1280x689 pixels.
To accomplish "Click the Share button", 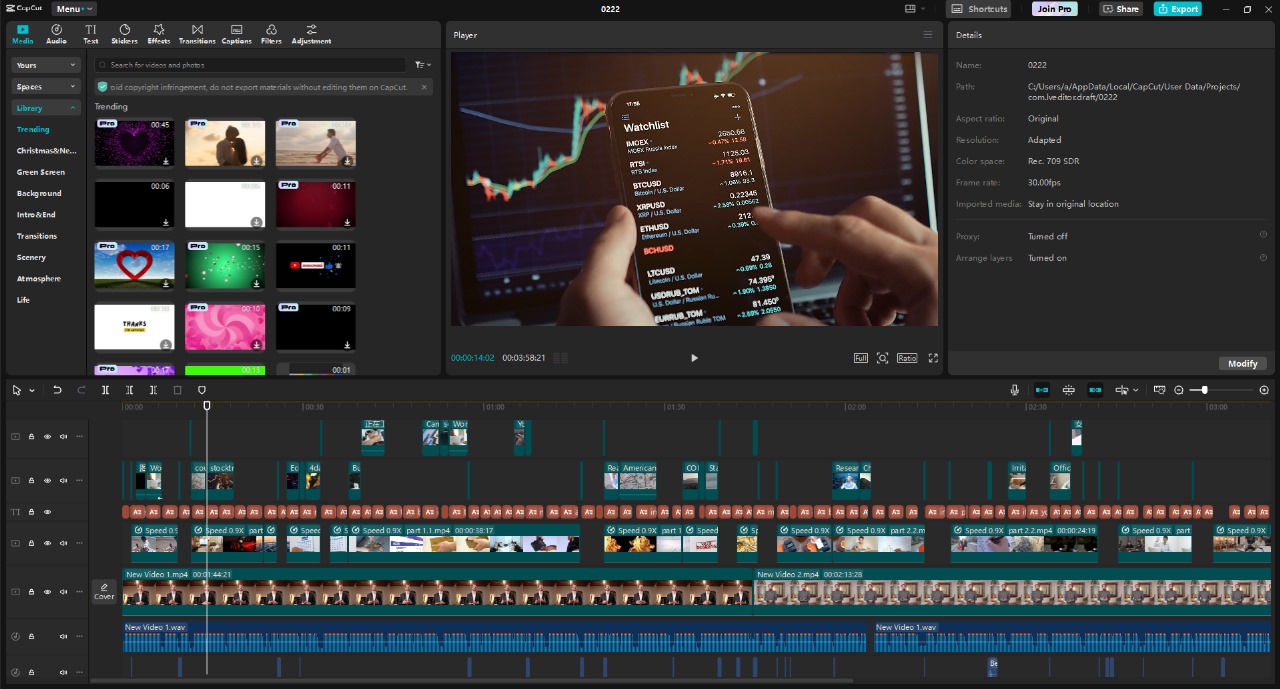I will [x=1121, y=9].
